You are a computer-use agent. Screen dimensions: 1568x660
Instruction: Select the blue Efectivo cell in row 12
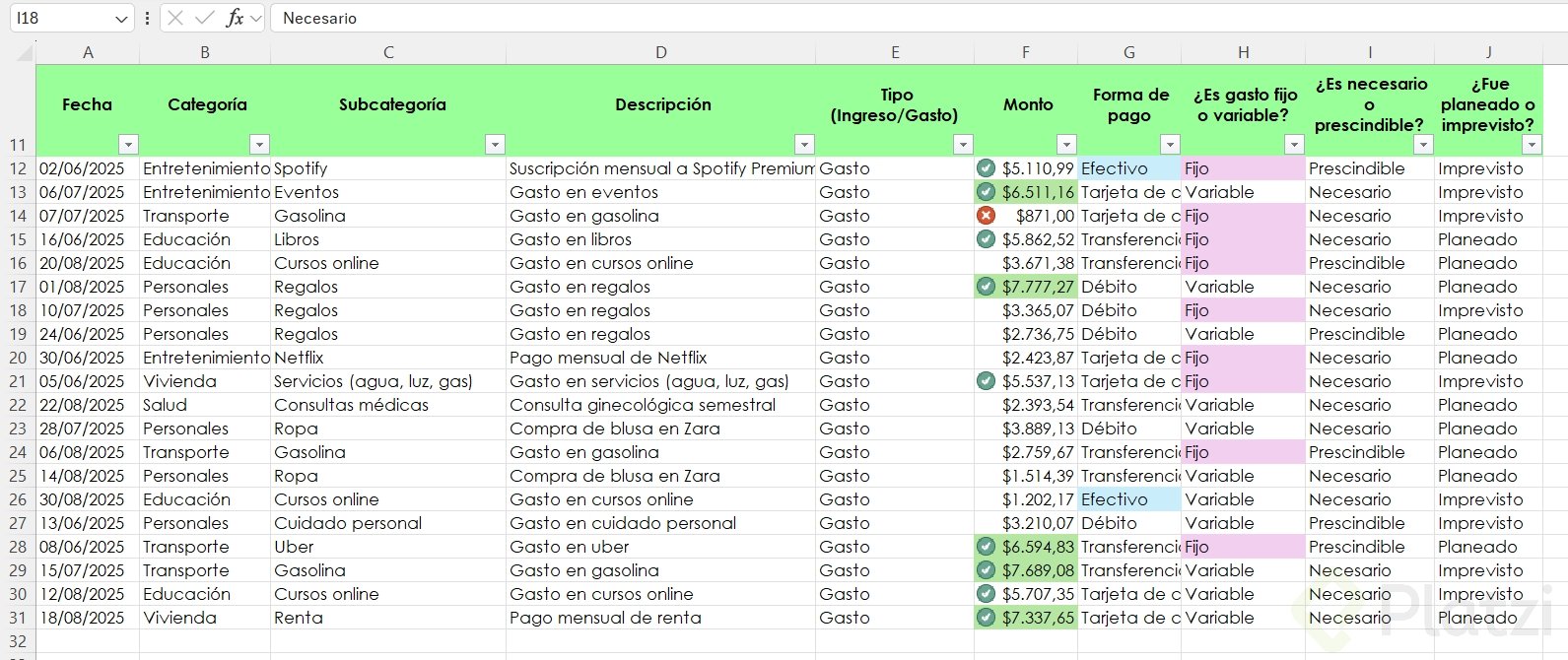pyautogui.click(x=1128, y=168)
